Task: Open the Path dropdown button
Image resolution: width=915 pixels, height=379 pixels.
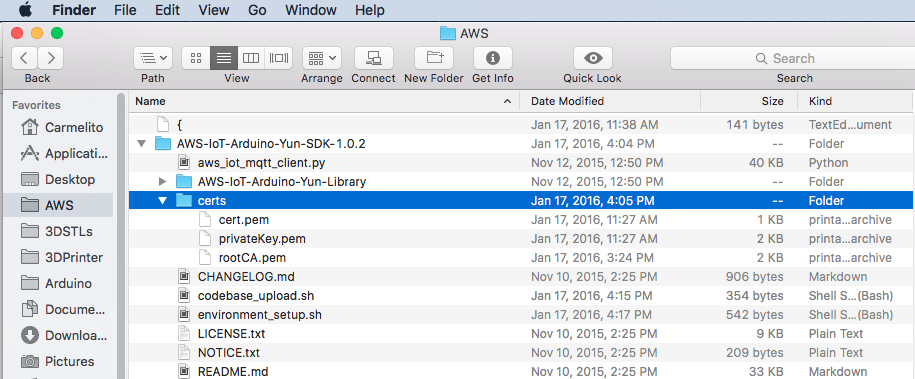Action: click(x=153, y=58)
